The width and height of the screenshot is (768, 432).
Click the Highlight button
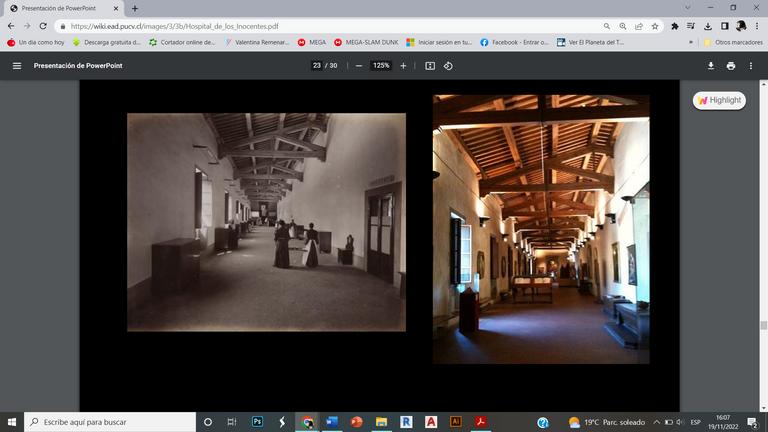(x=719, y=100)
